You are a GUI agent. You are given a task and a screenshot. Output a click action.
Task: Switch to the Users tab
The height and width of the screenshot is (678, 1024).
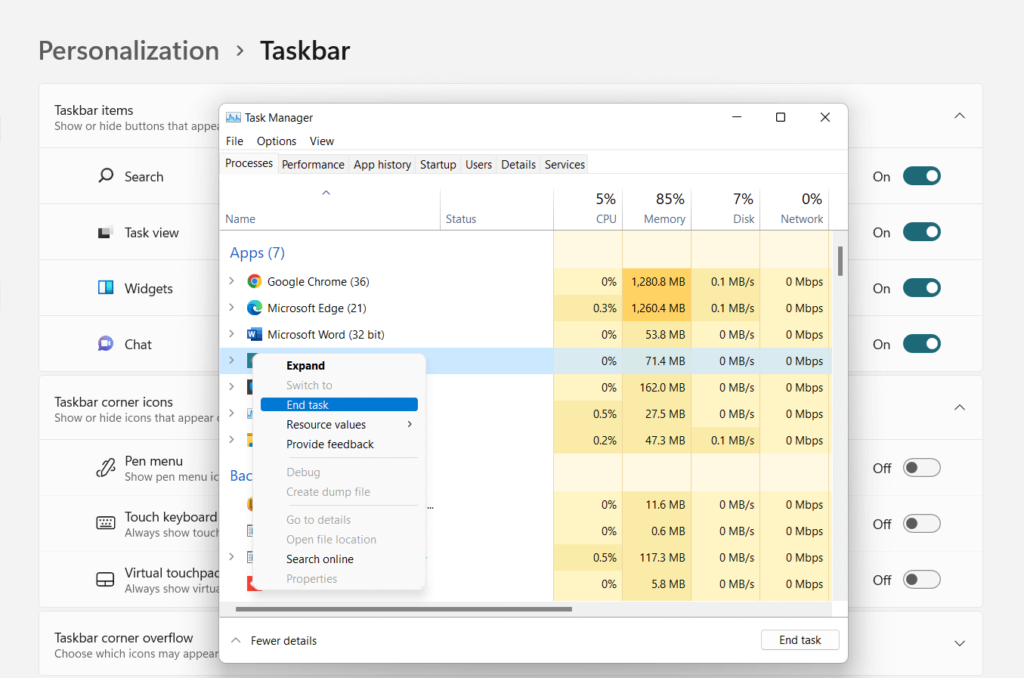click(x=479, y=165)
